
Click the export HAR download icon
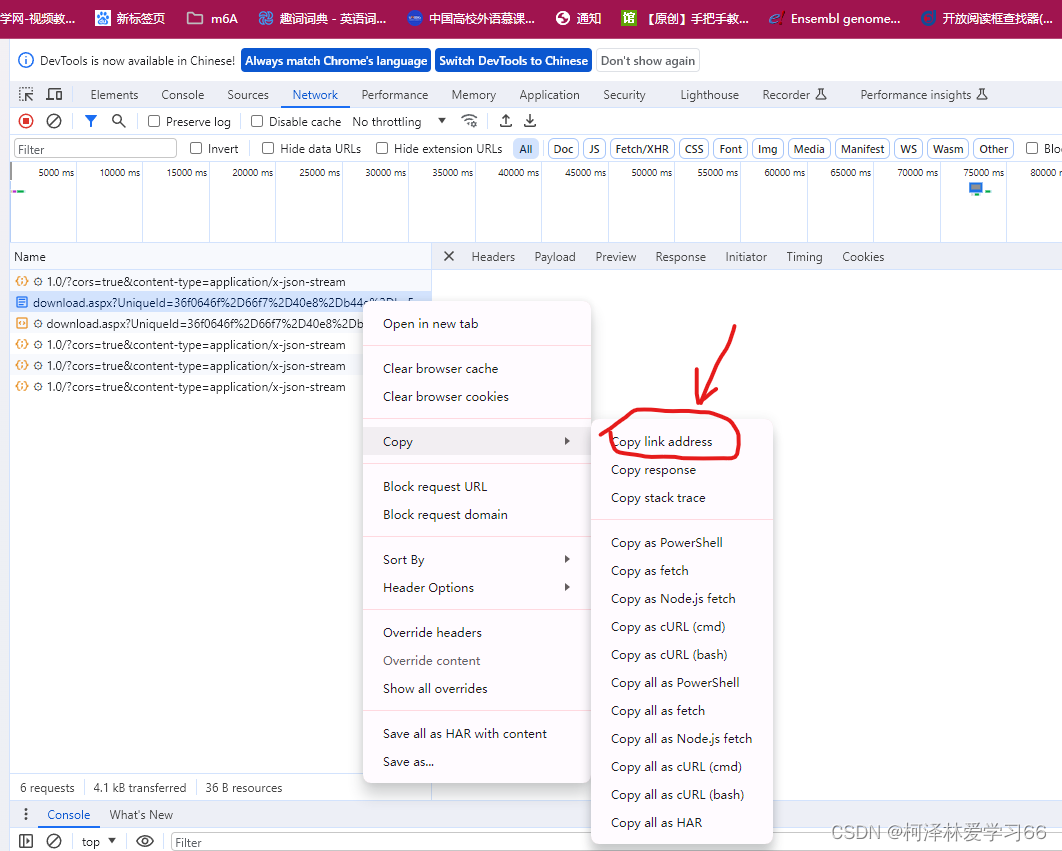click(530, 121)
